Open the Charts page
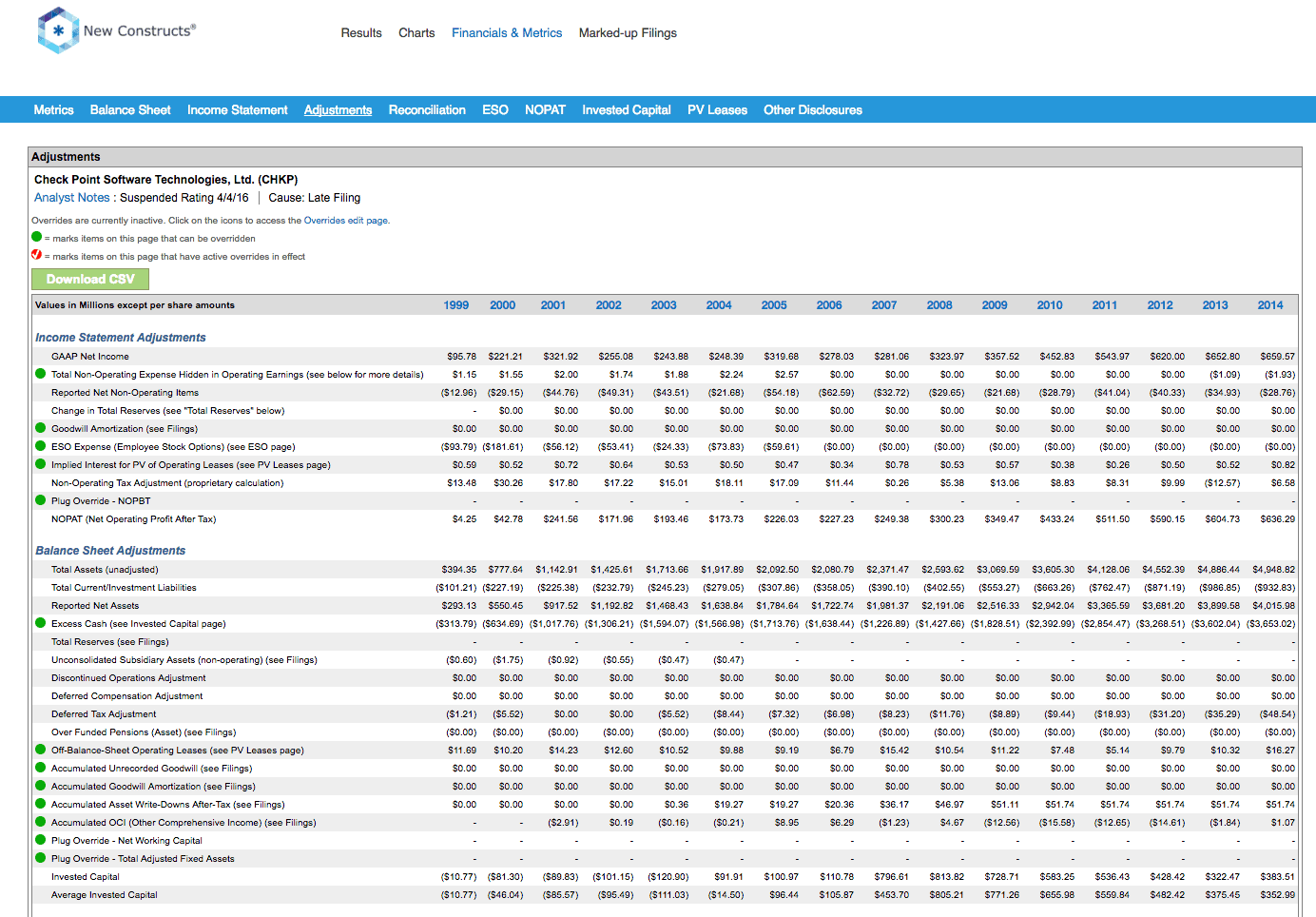1316x917 pixels. click(x=416, y=33)
